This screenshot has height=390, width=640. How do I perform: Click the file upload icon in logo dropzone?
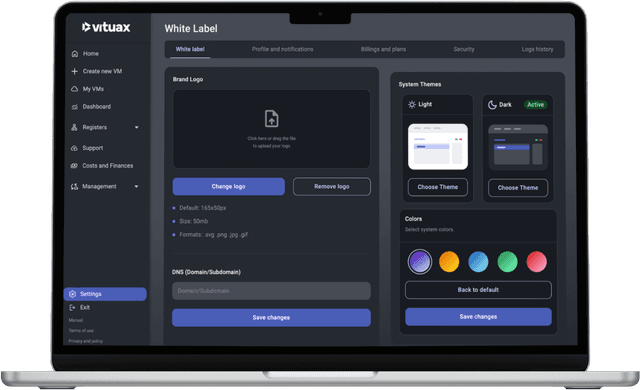point(271,119)
